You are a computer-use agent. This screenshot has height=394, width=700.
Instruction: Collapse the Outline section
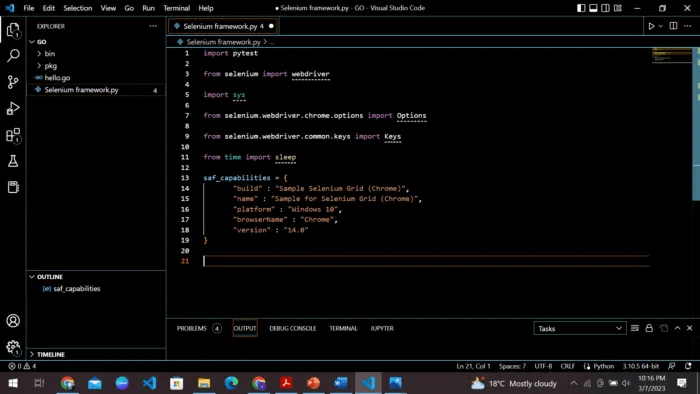96,277
